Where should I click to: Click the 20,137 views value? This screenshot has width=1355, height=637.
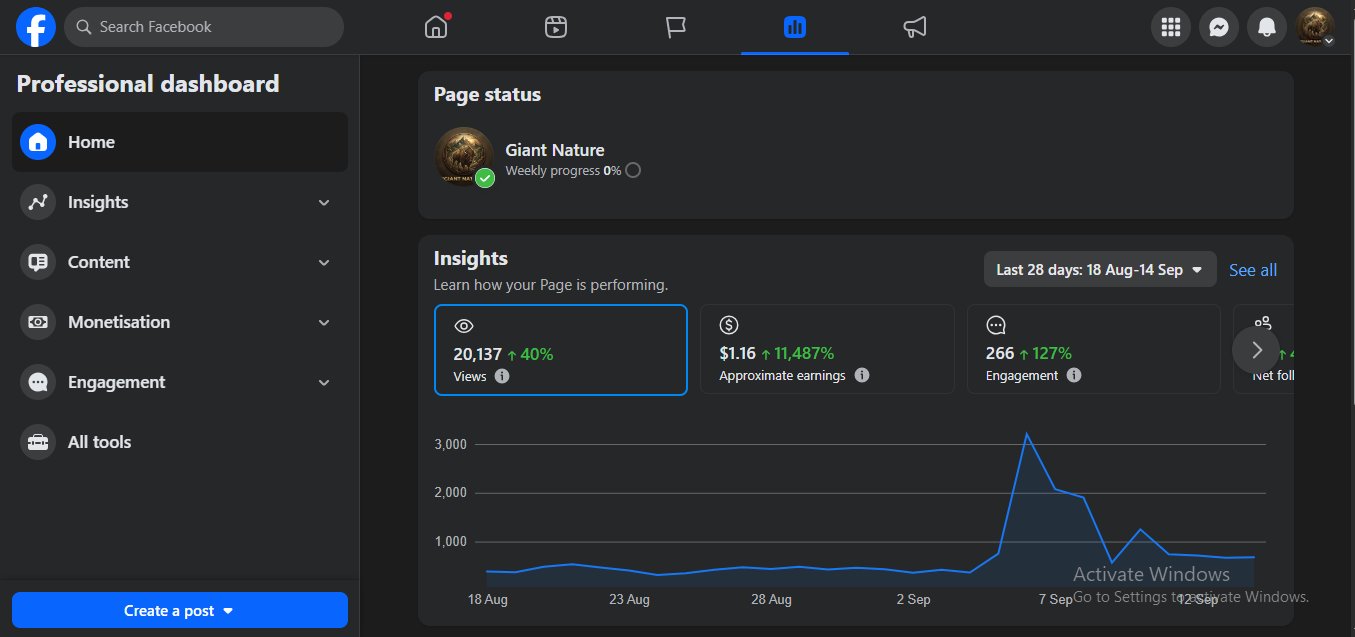[477, 353]
